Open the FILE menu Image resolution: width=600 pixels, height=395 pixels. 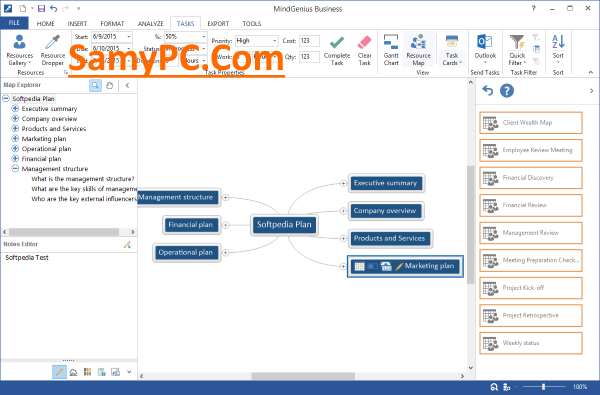tap(14, 23)
